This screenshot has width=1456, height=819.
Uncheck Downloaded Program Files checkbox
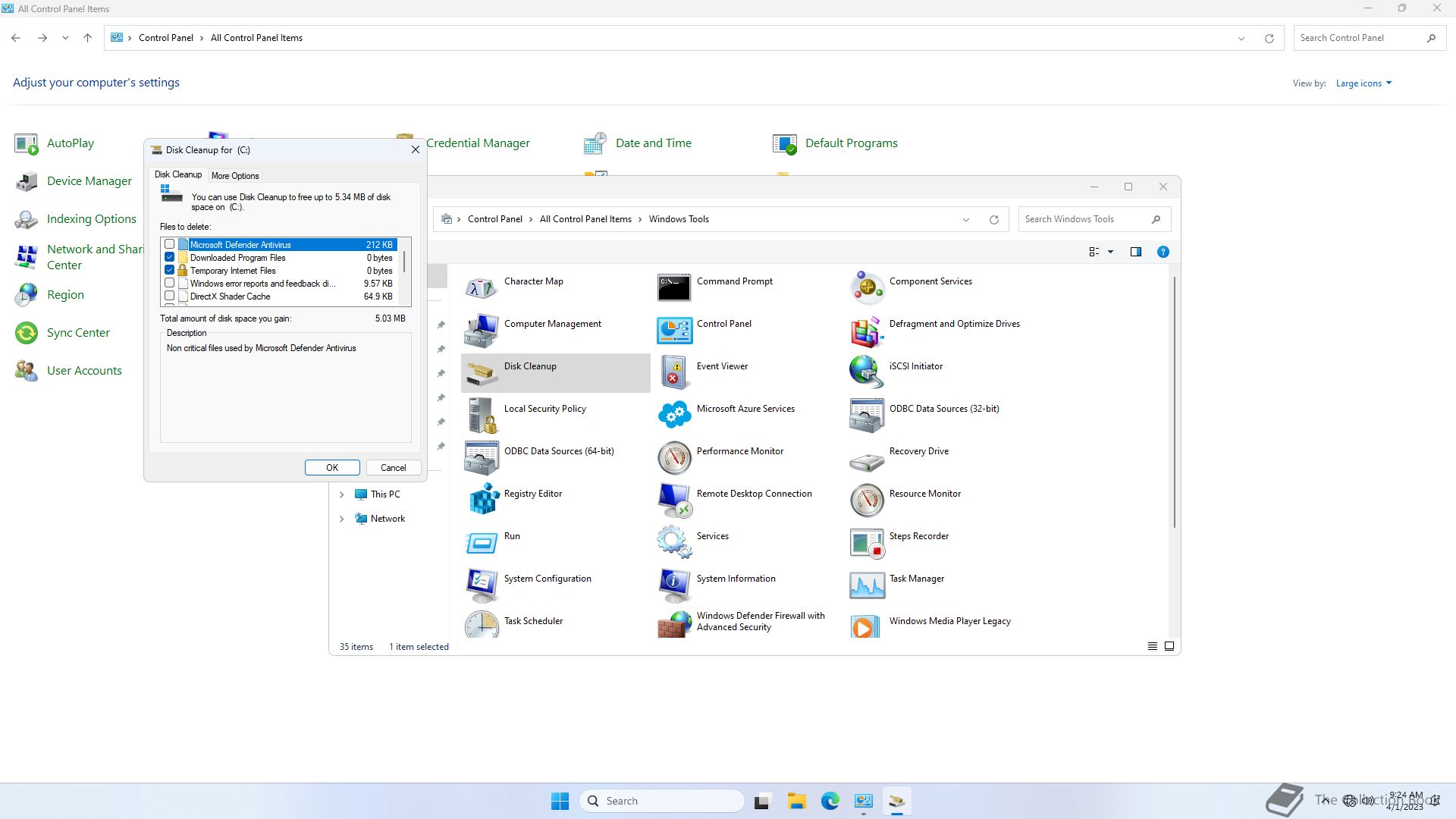click(170, 257)
